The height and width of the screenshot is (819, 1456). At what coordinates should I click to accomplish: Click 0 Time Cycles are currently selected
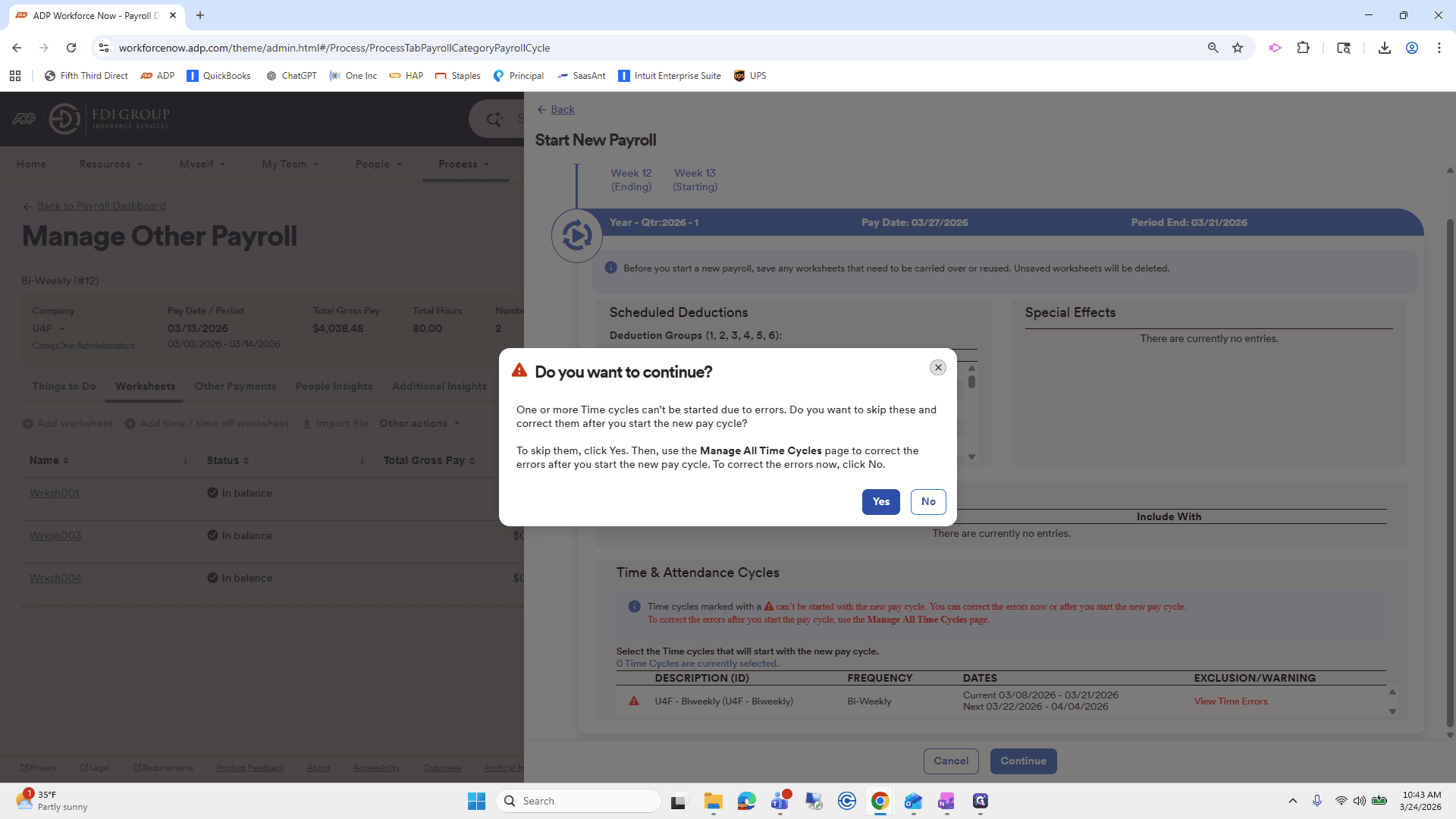[x=697, y=664]
